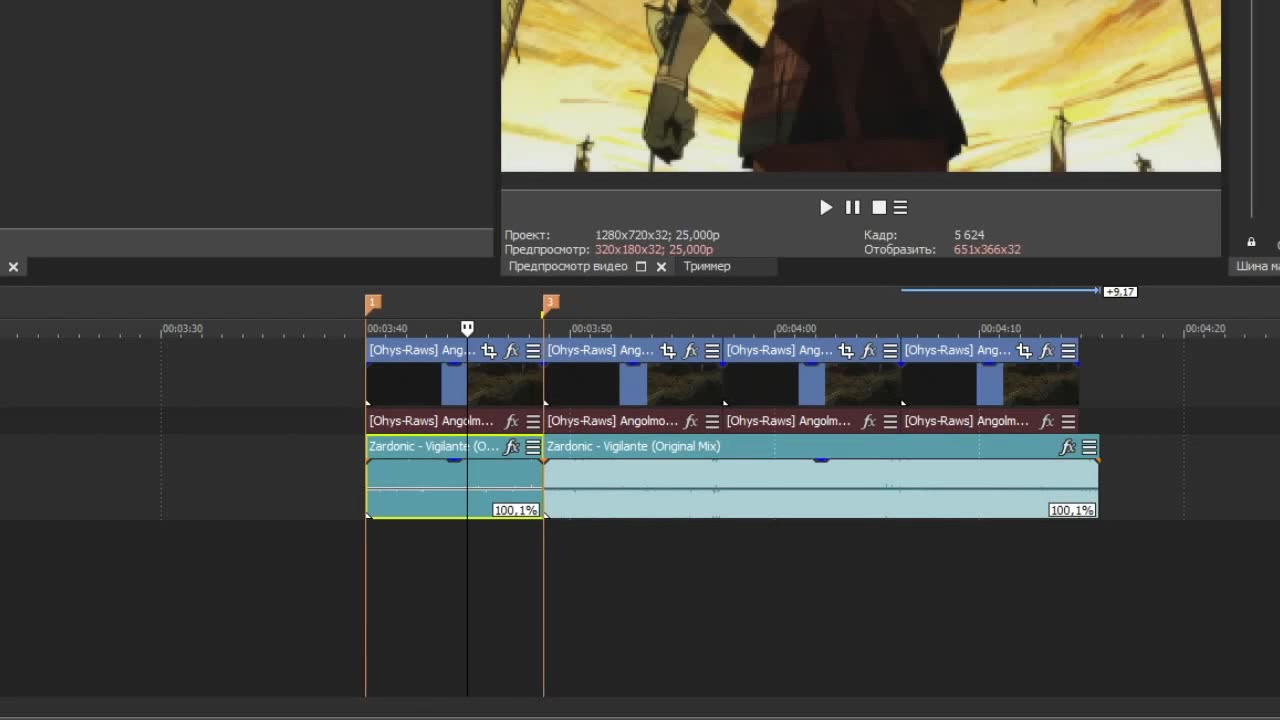Select the video thumbnail of the clip under 00:04:00
Viewport: 1280px width, 720px height.
click(x=812, y=384)
